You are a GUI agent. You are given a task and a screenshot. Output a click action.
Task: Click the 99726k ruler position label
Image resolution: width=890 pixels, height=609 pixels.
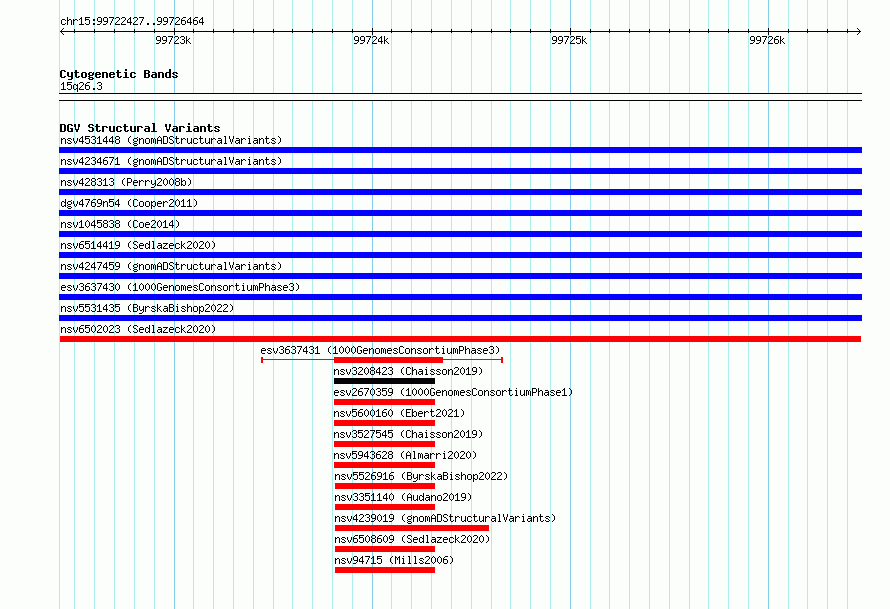767,40
